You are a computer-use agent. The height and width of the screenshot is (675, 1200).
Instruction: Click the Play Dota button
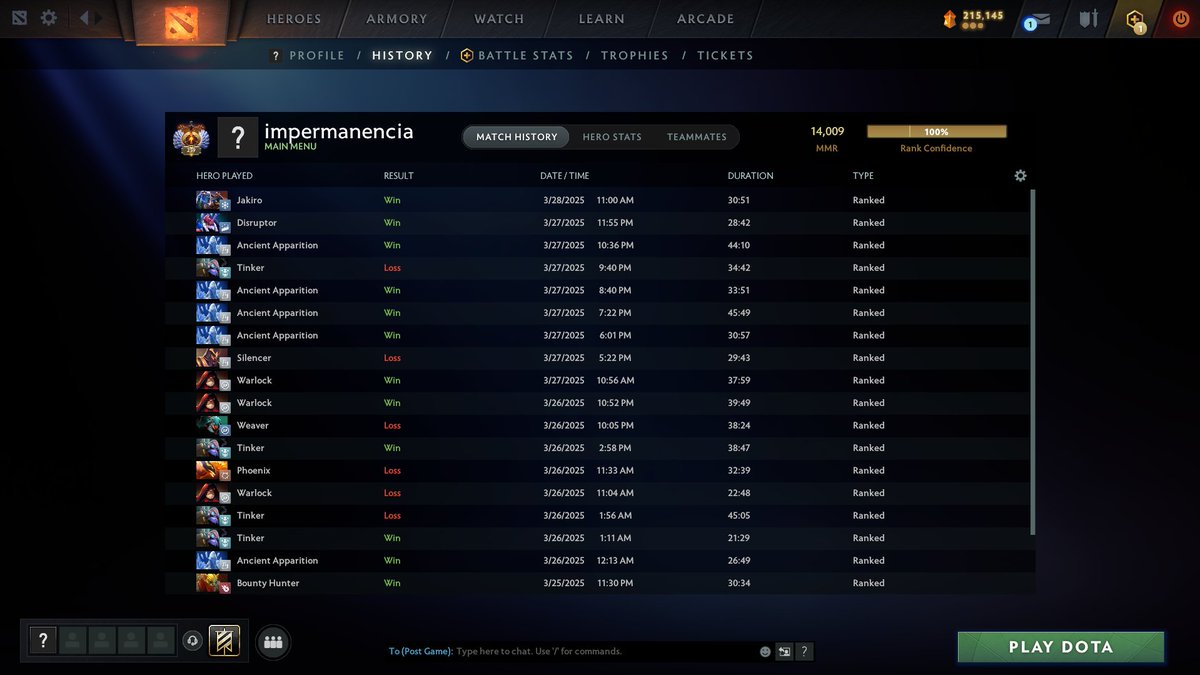(x=1061, y=647)
